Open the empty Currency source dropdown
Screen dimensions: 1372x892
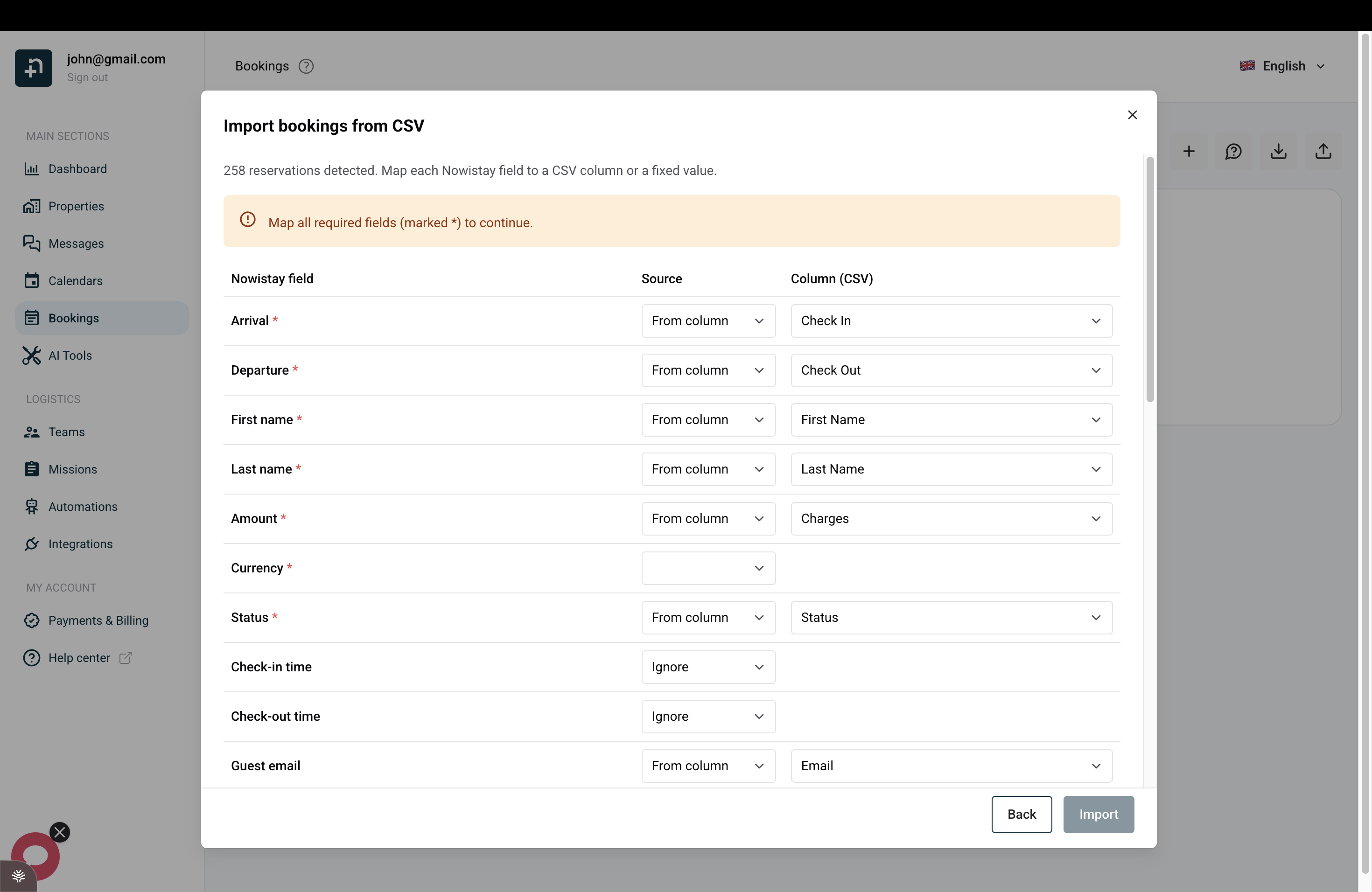[x=708, y=568]
